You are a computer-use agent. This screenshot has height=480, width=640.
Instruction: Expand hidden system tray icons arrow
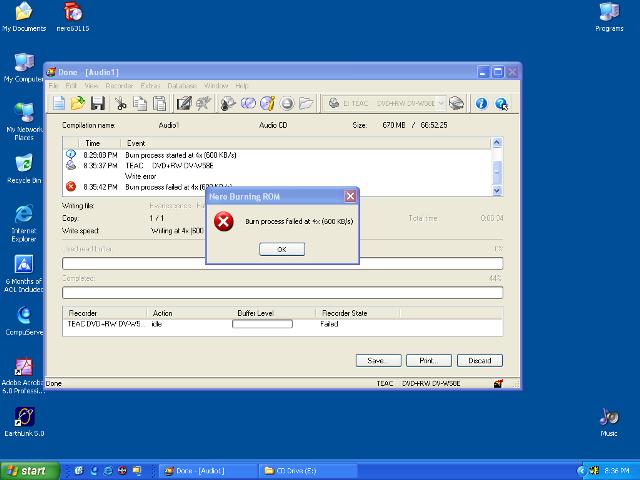(581, 471)
